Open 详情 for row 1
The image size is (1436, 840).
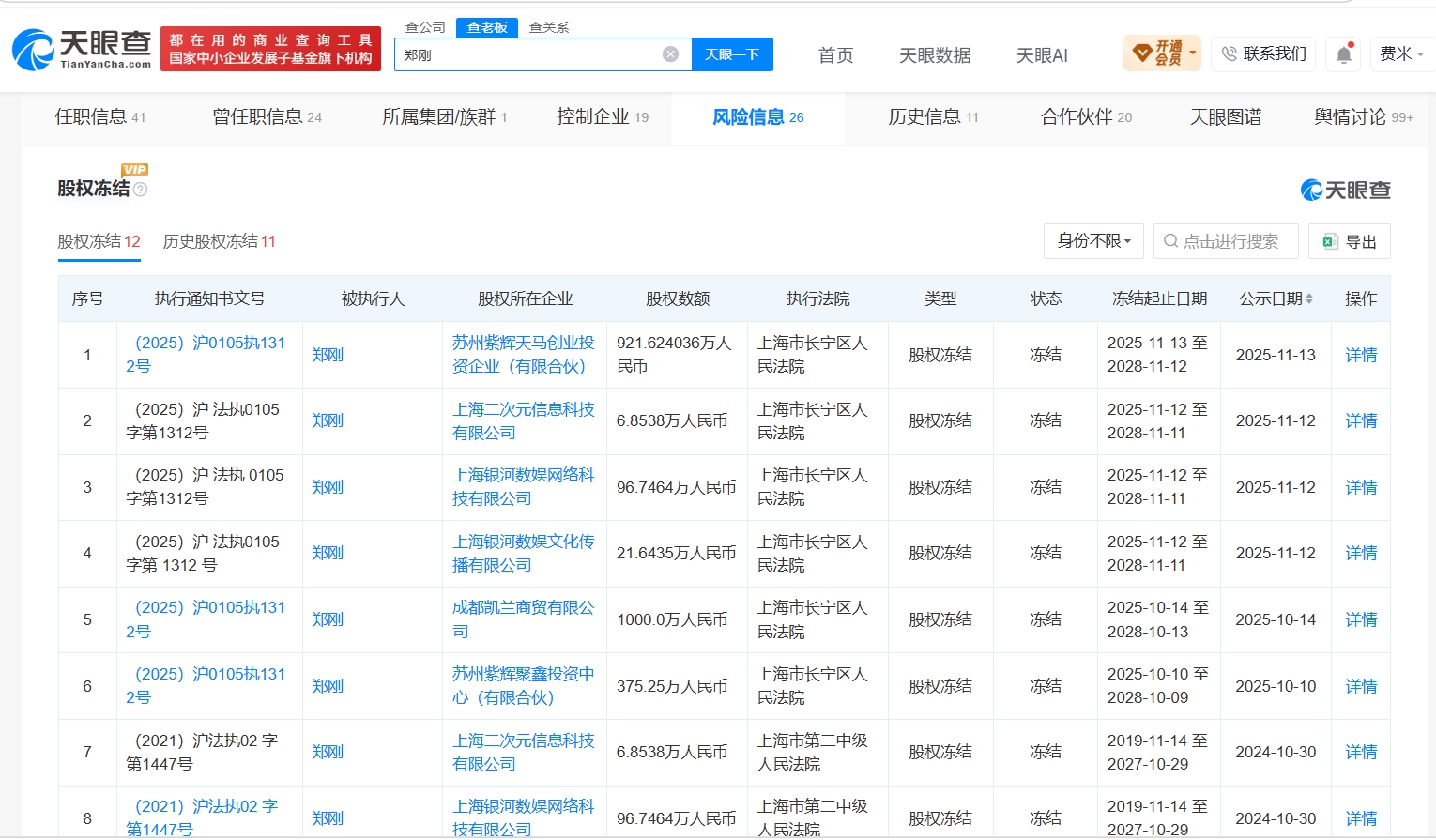pos(1361,355)
